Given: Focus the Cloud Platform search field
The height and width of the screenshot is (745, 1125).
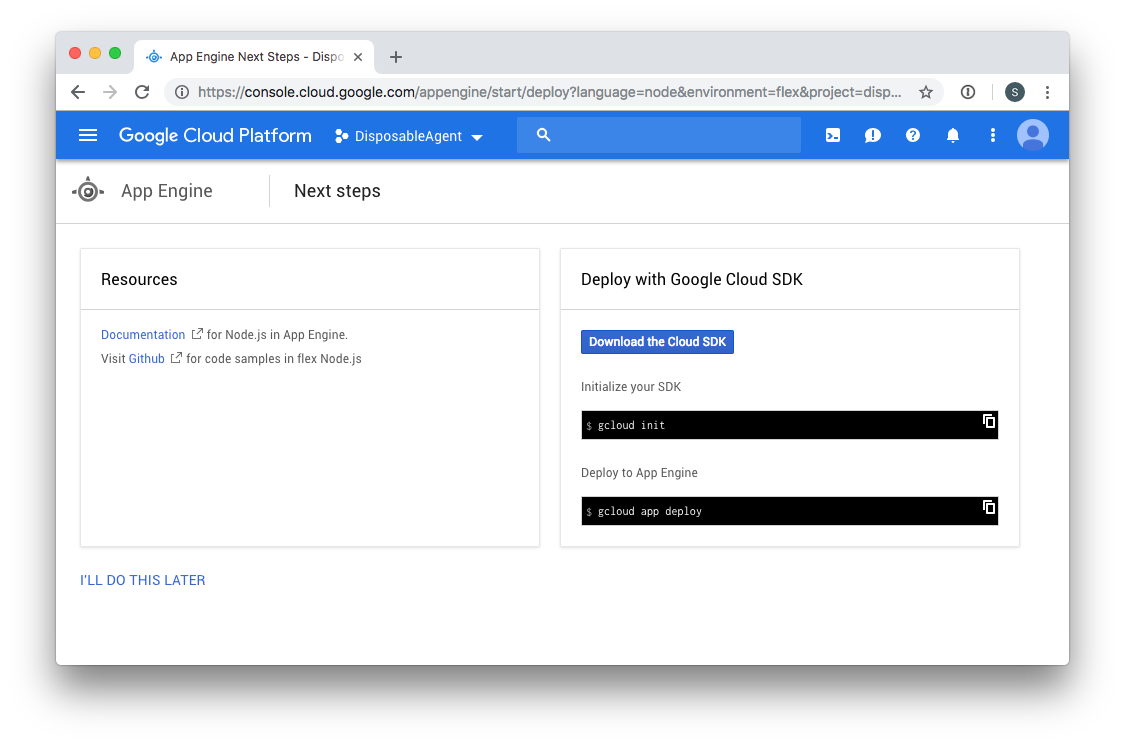Looking at the screenshot, I should point(670,135).
